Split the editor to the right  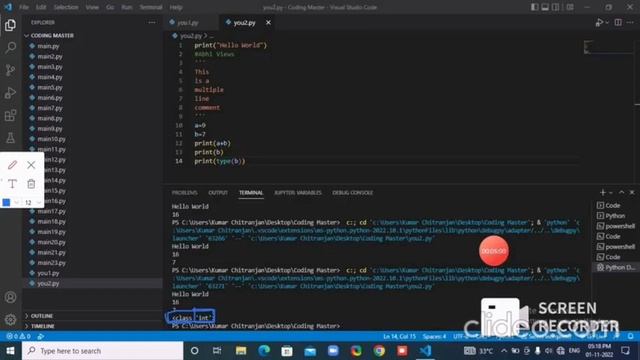pos(618,23)
